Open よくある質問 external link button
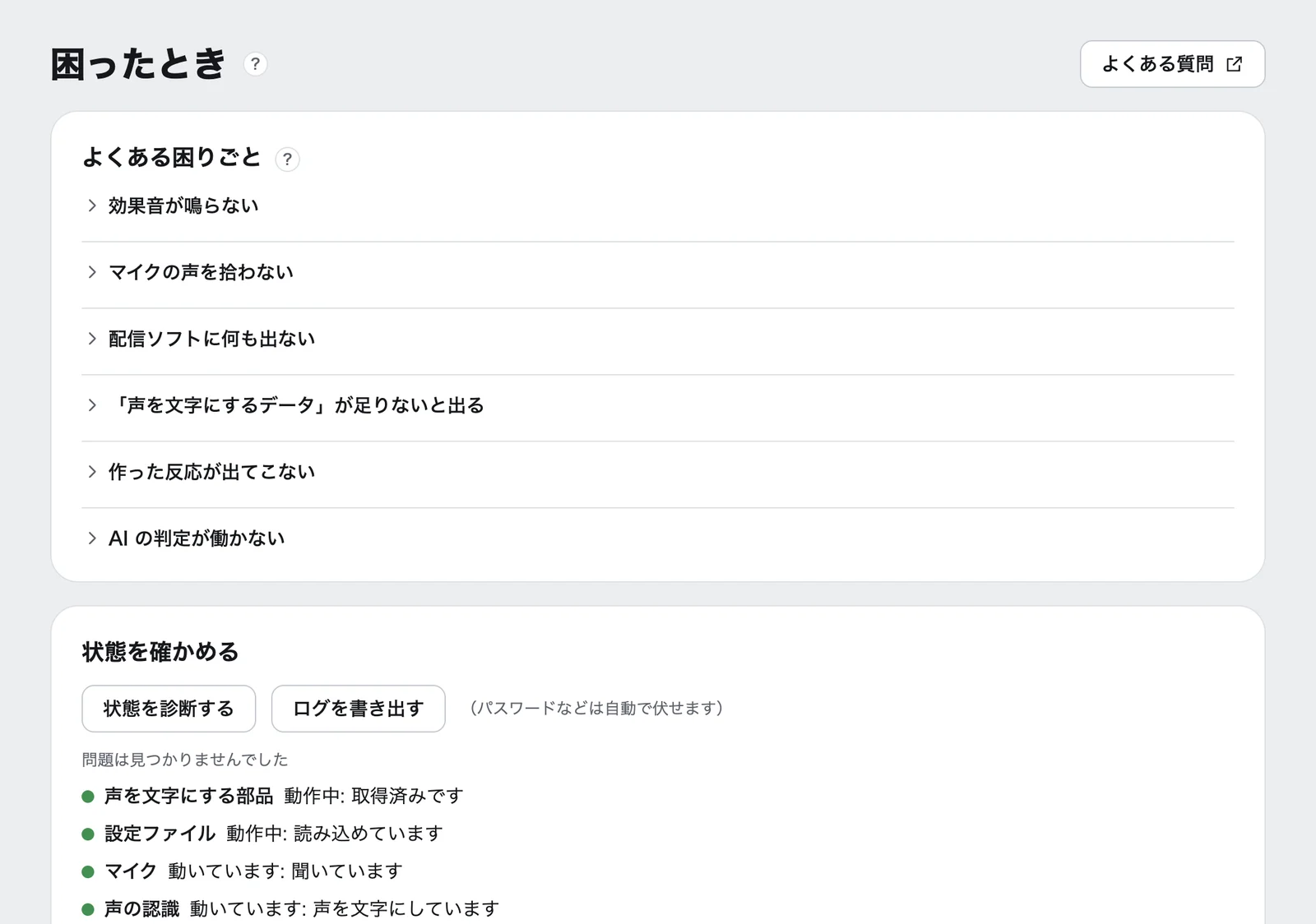The image size is (1316, 924). click(x=1172, y=64)
